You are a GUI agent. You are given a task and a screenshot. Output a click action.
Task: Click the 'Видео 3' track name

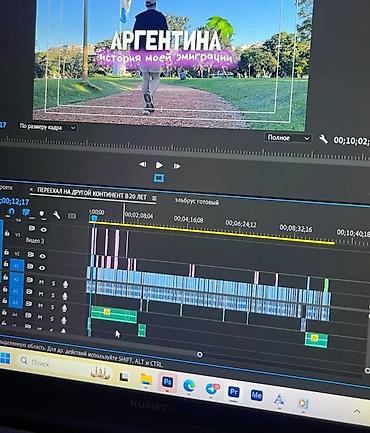coord(35,240)
